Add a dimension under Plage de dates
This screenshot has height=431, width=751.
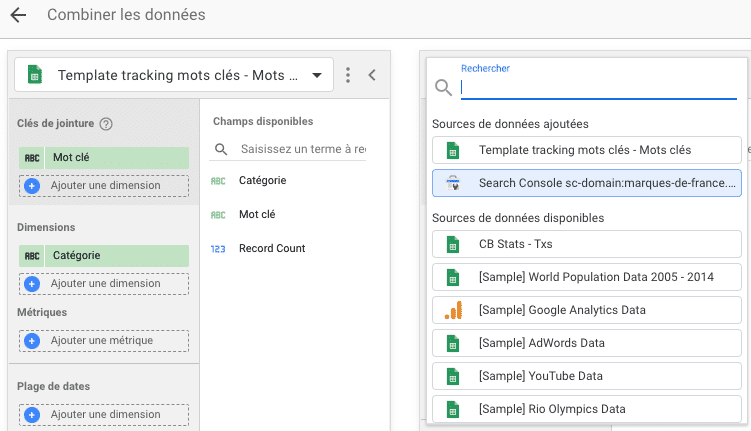104,414
